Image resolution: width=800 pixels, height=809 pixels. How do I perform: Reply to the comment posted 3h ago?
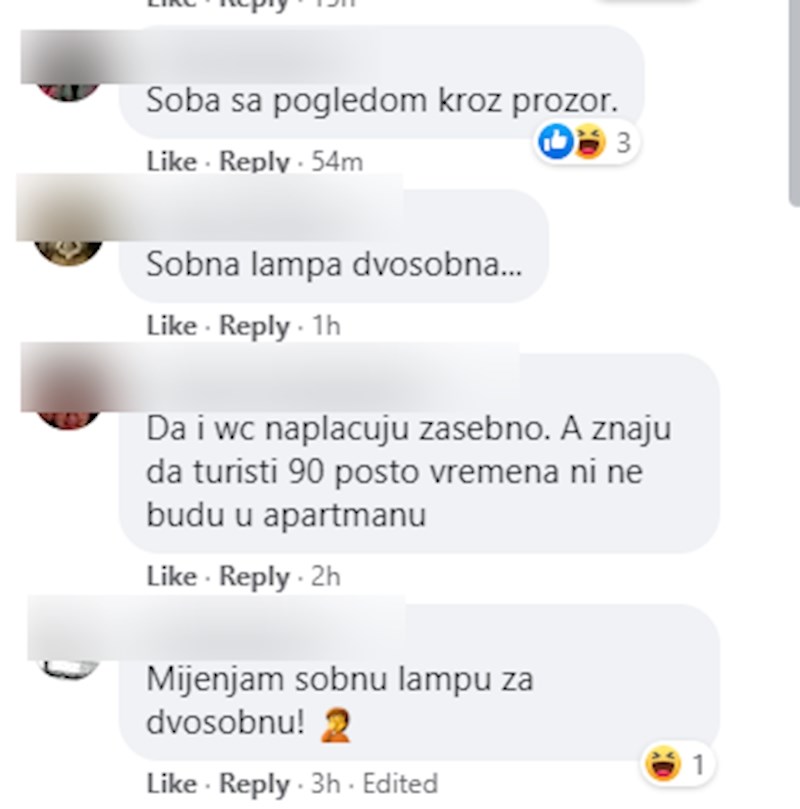(254, 784)
